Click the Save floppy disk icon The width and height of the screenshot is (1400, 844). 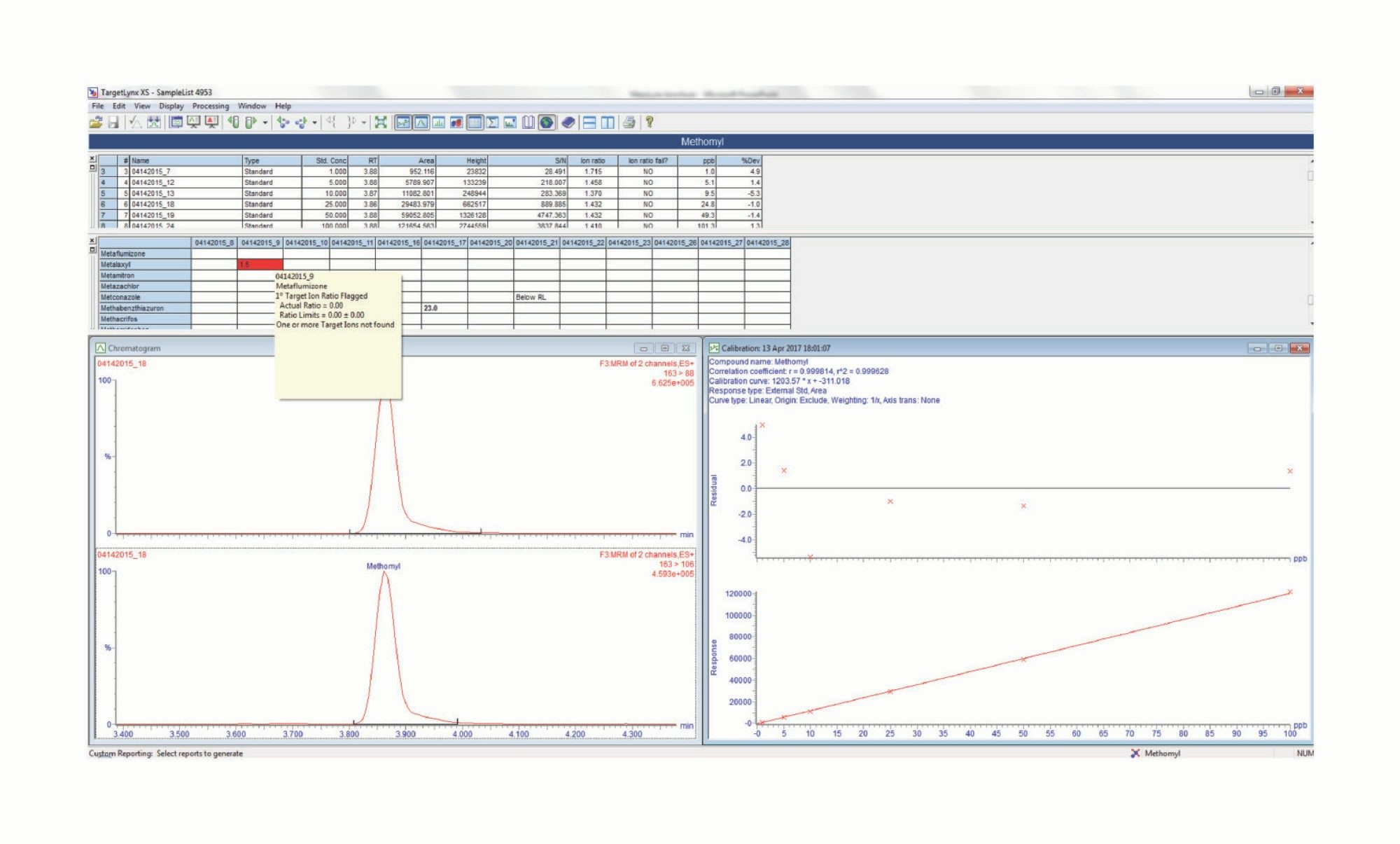(x=113, y=123)
